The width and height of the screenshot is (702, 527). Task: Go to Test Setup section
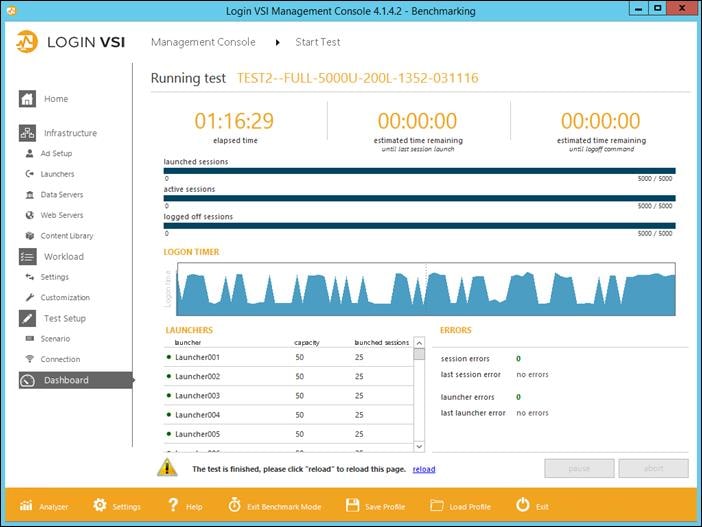pyautogui.click(x=65, y=318)
